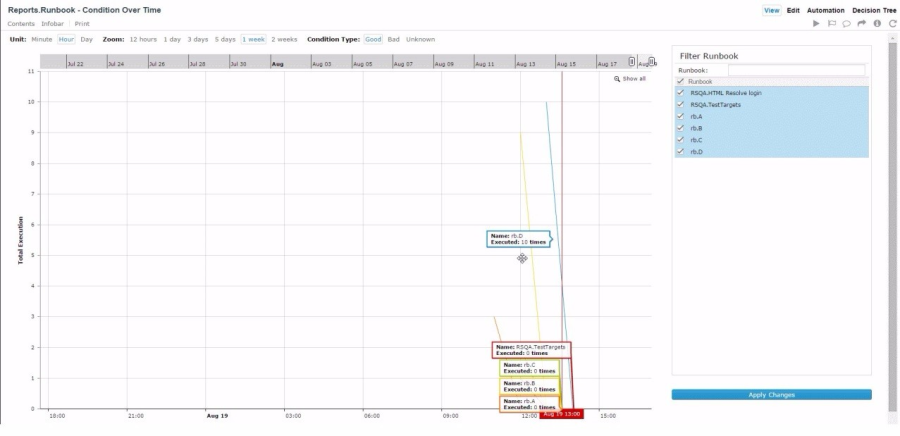This screenshot has height=436, width=900.
Task: Click the Apply Changes button
Action: point(771,395)
